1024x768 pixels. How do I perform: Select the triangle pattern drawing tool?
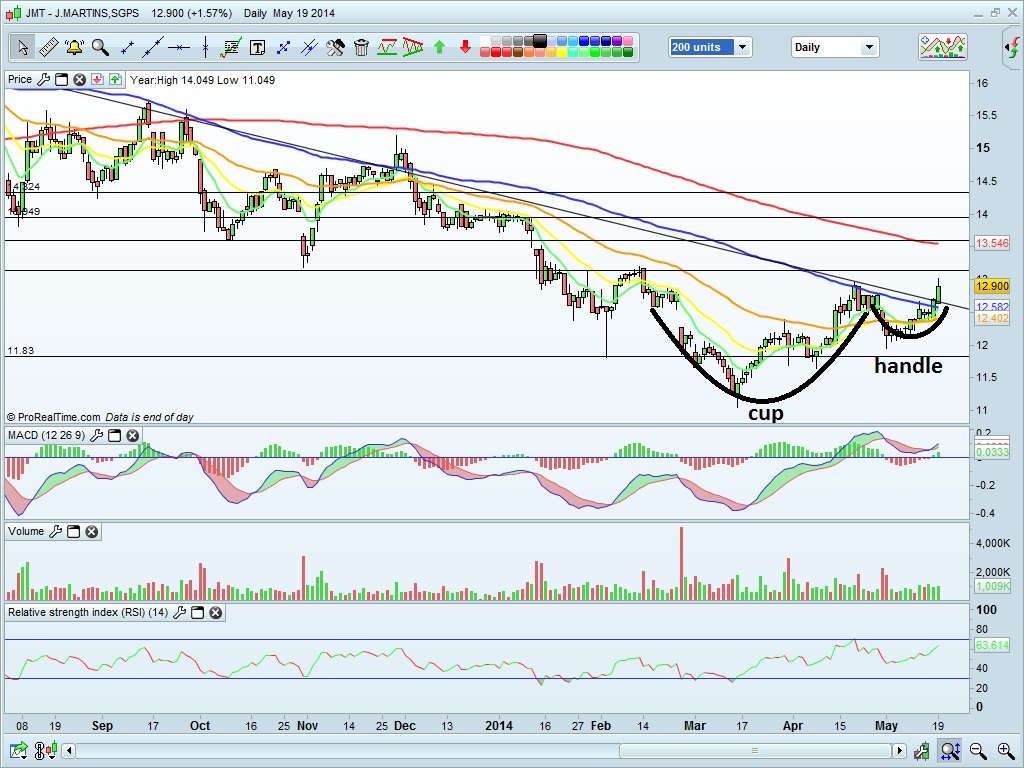click(x=413, y=47)
